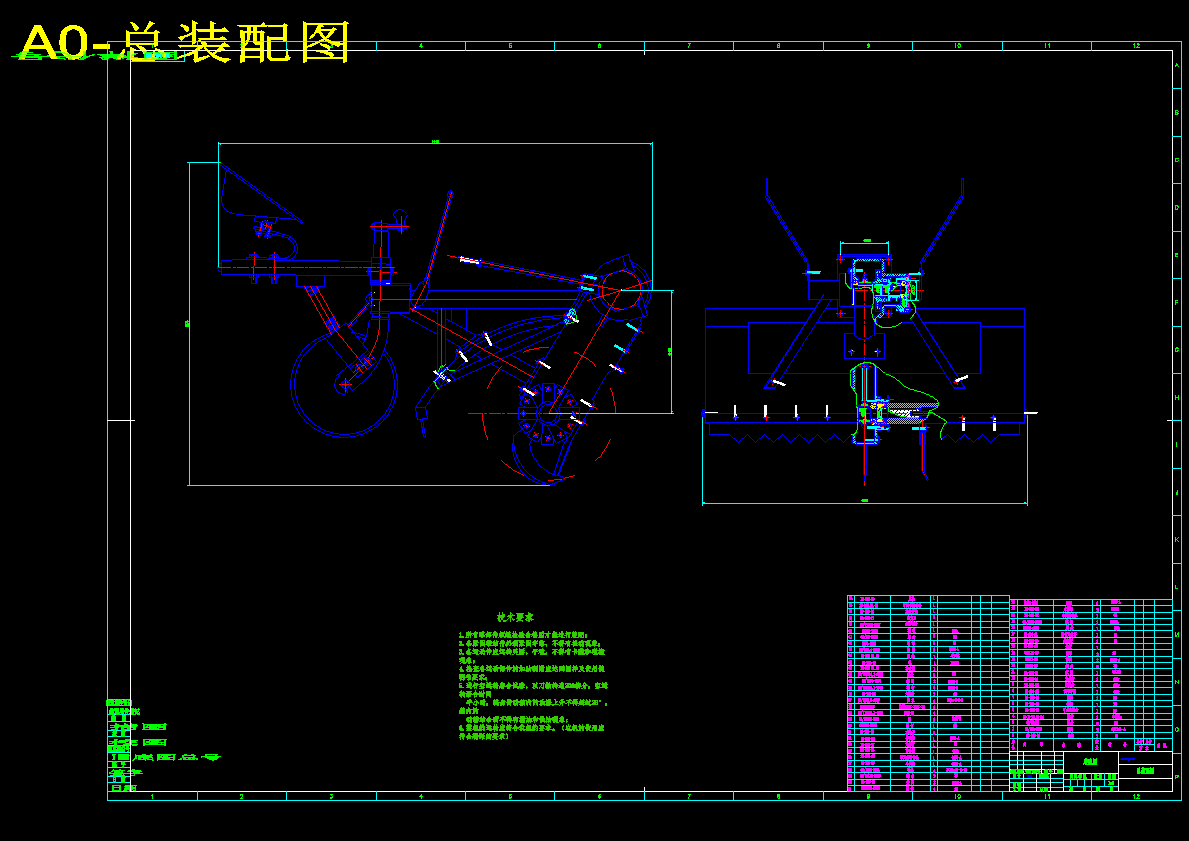Viewport: 1189px width, 841px height.
Task: Select the large ground wheel in side view
Action: (344, 384)
